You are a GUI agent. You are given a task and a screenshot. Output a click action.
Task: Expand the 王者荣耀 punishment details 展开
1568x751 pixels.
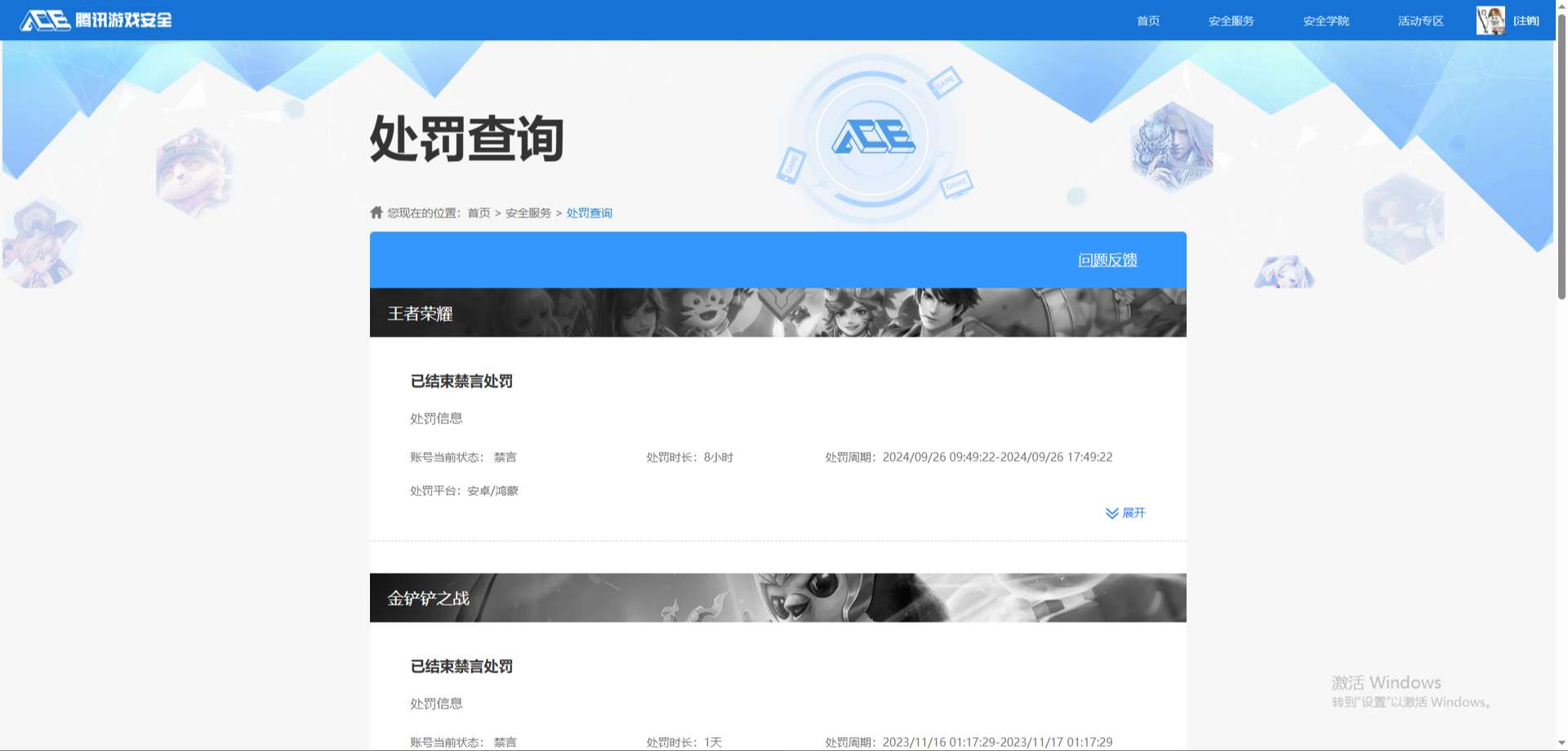pos(1125,512)
